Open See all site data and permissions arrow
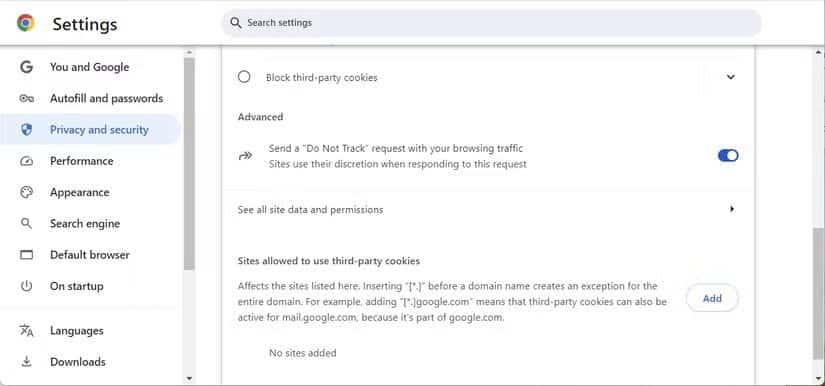The width and height of the screenshot is (825, 386). 732,209
